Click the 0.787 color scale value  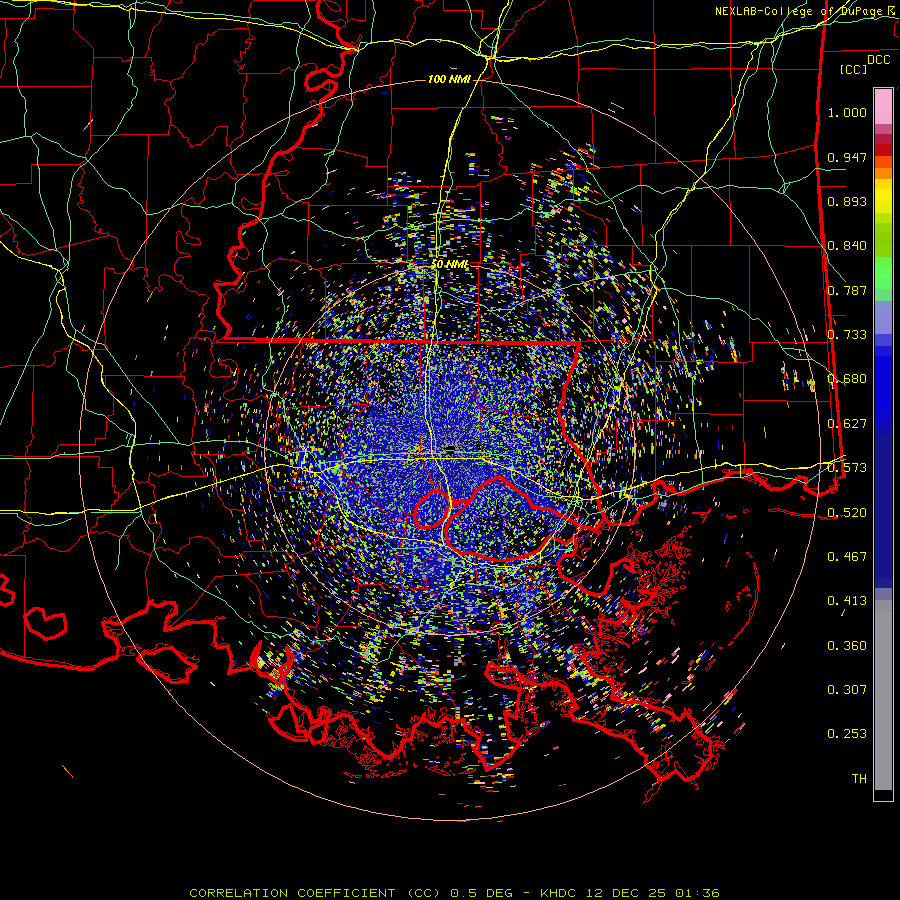pyautogui.click(x=847, y=290)
